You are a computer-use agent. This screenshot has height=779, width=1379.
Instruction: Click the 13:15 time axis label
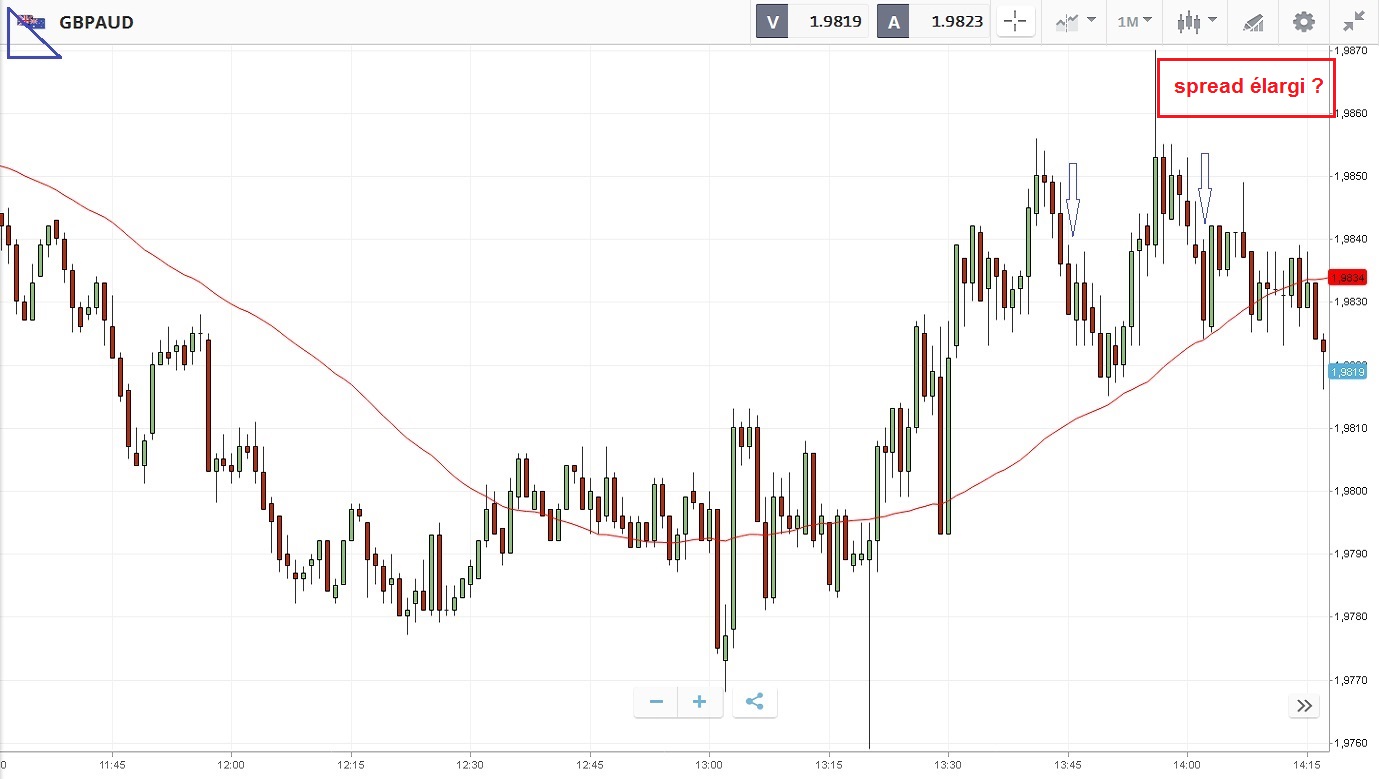tap(829, 767)
